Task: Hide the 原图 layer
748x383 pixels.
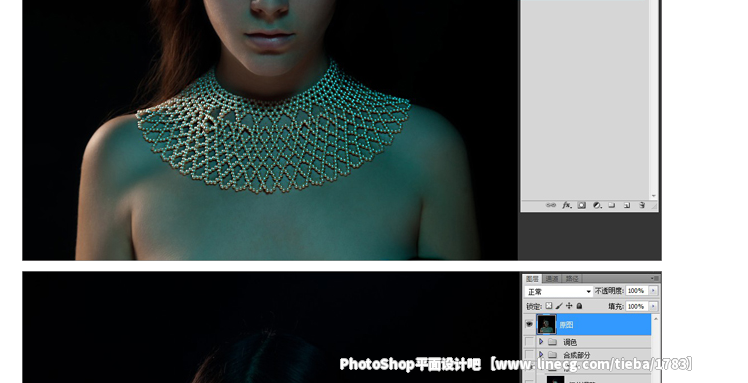Action: click(529, 324)
